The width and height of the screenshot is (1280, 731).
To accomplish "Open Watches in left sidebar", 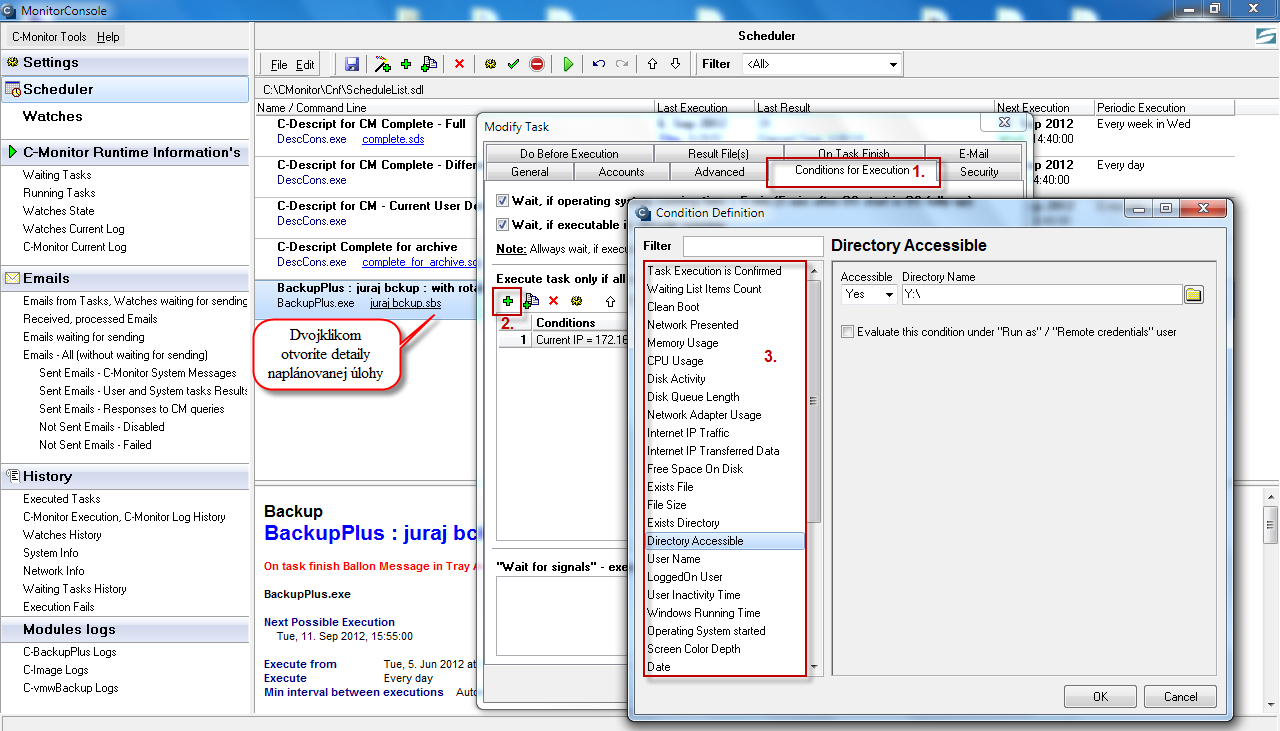I will [53, 116].
